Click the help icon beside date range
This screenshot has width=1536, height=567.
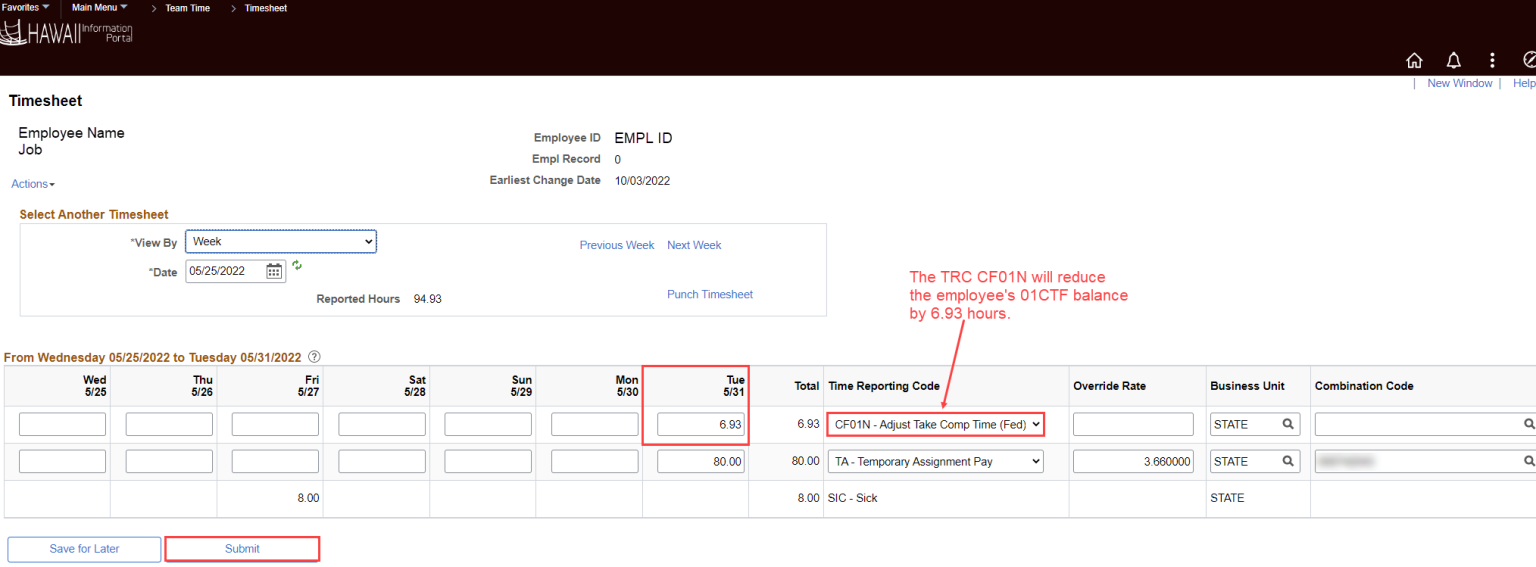(x=314, y=357)
